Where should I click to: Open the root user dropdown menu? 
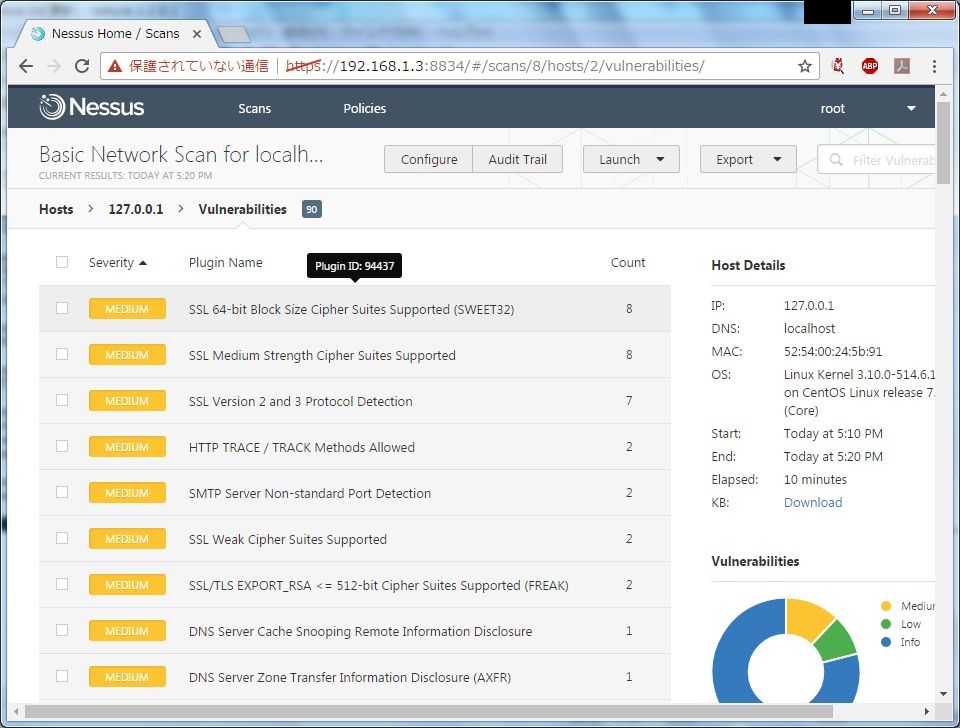pos(868,108)
